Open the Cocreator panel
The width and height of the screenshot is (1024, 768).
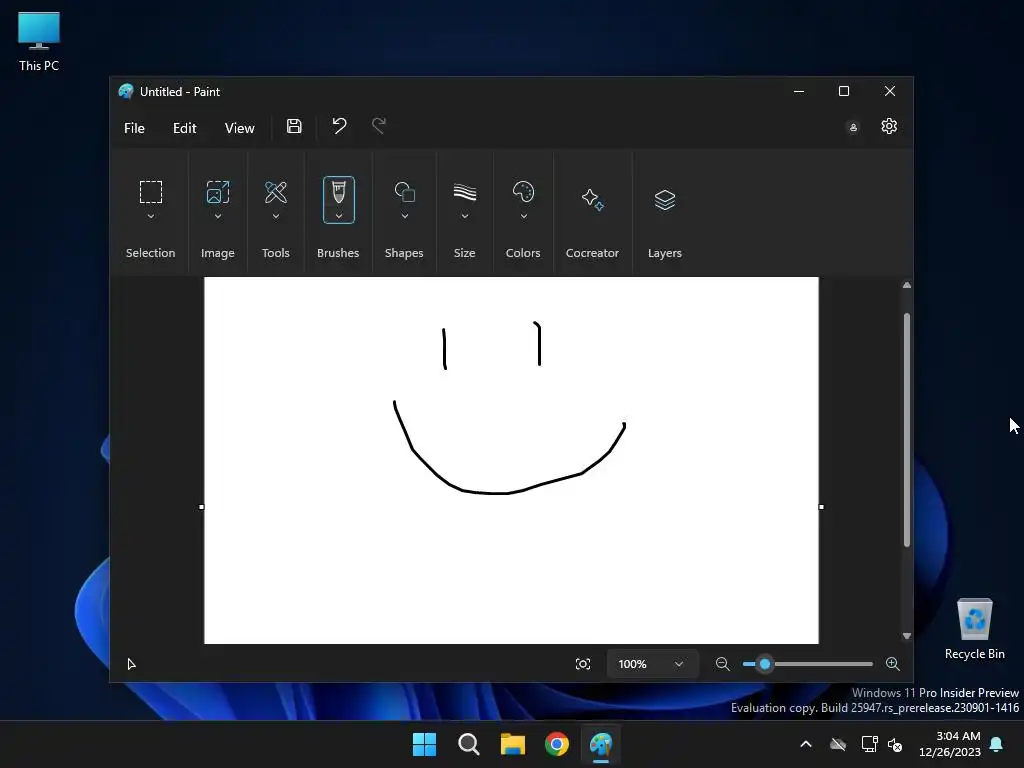click(x=592, y=200)
